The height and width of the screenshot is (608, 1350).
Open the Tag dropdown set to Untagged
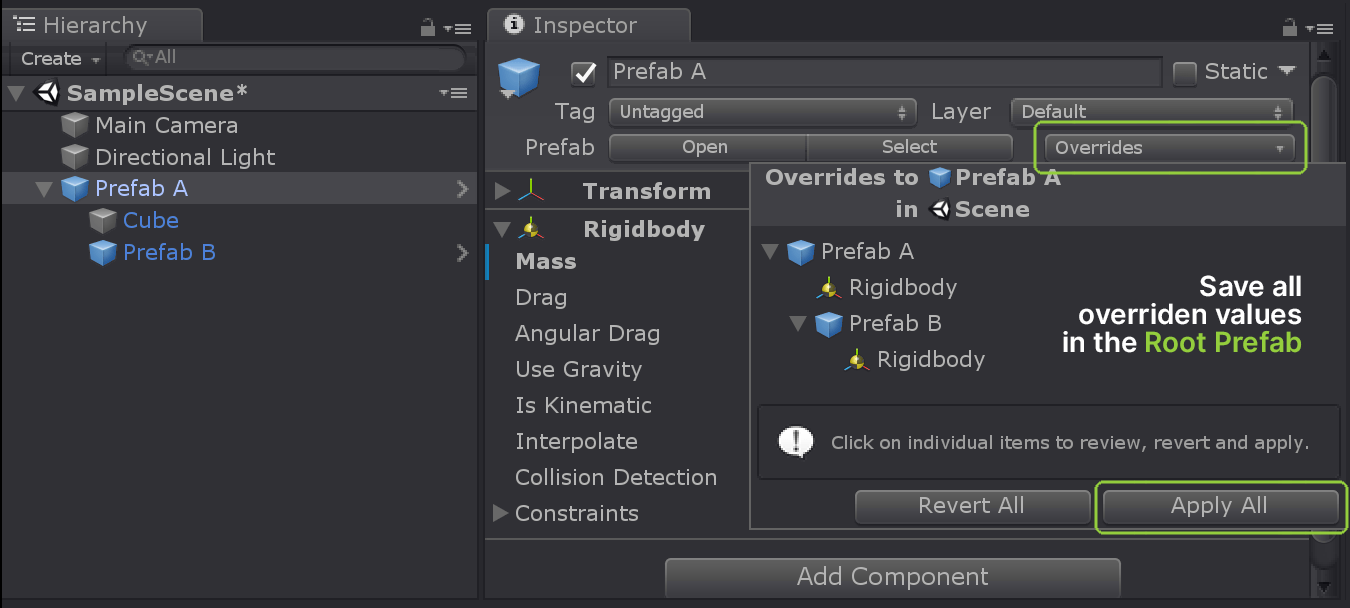[762, 112]
